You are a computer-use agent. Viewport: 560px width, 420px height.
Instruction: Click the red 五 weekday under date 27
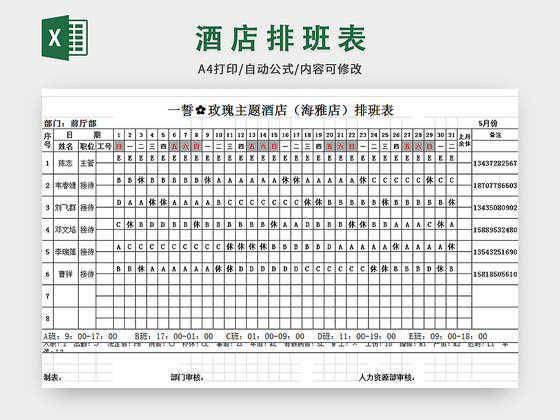[x=407, y=146]
